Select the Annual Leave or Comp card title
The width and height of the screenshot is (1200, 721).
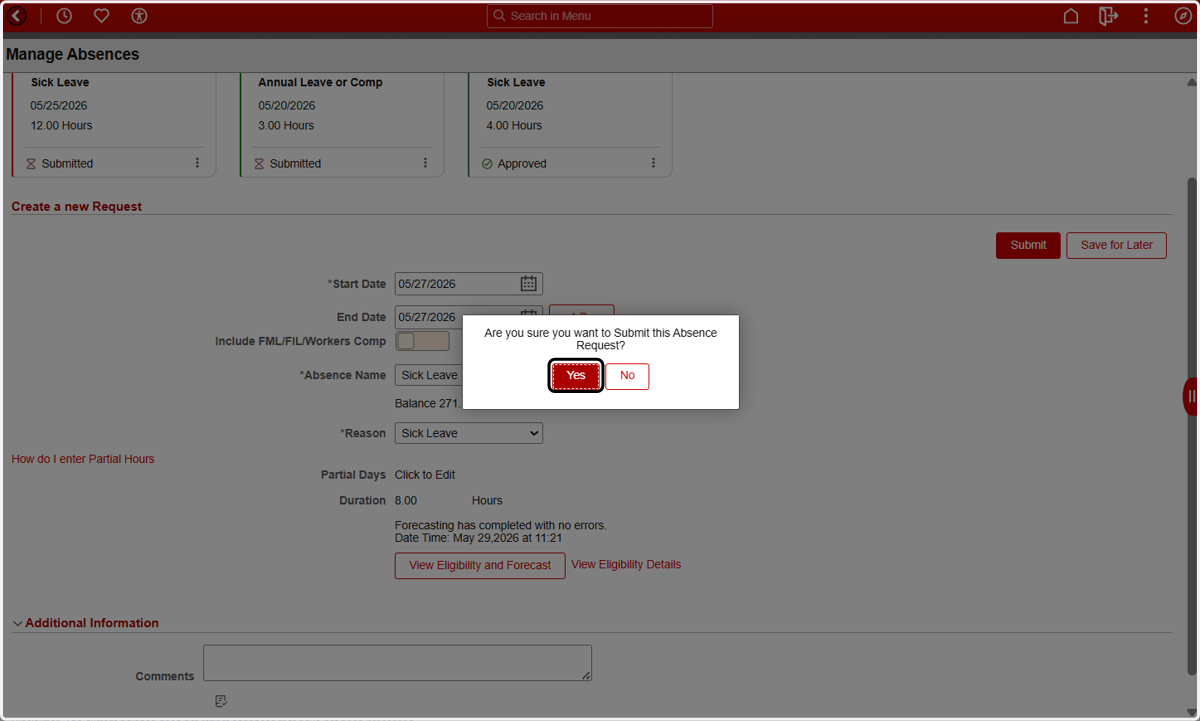tap(320, 83)
